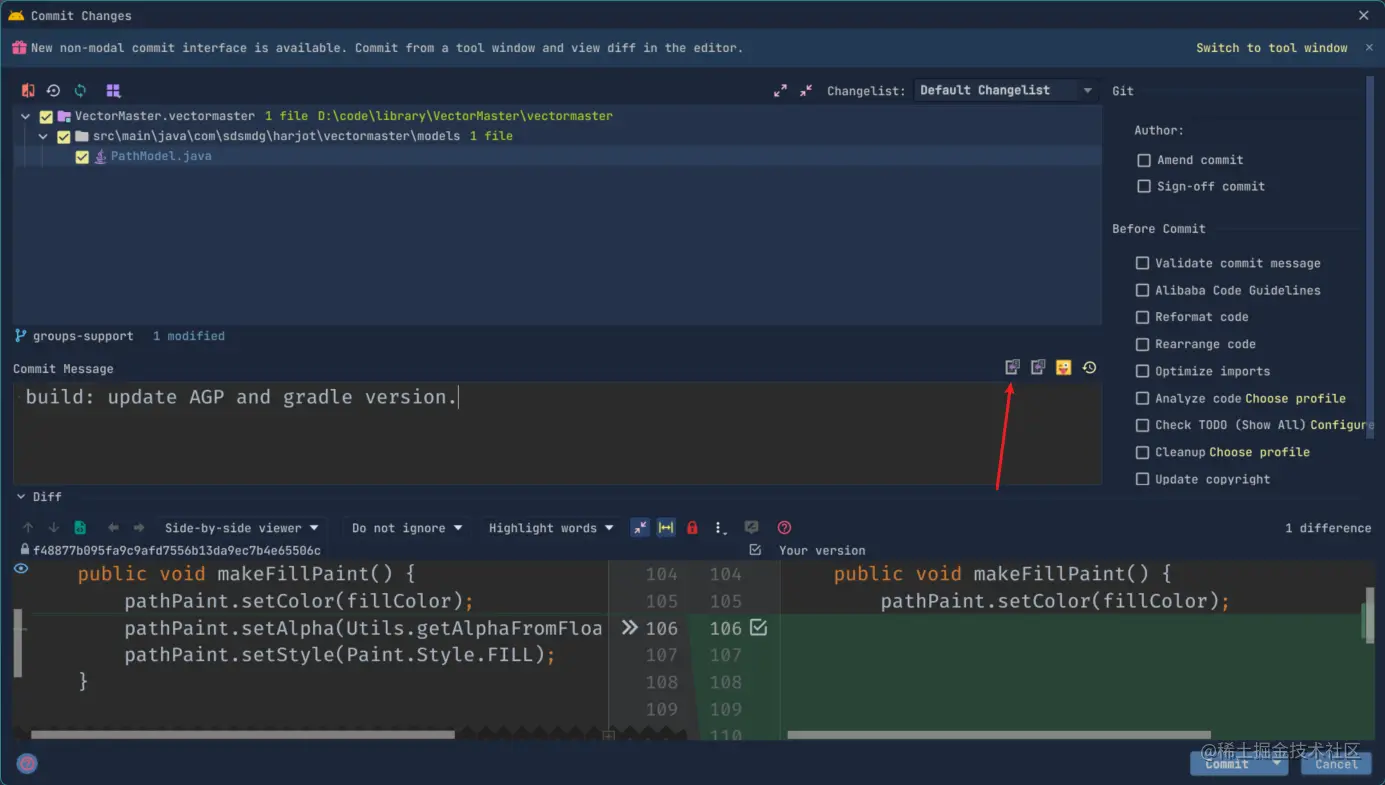Open the Highlight words dropdown
The width and height of the screenshot is (1385, 785).
coord(551,528)
